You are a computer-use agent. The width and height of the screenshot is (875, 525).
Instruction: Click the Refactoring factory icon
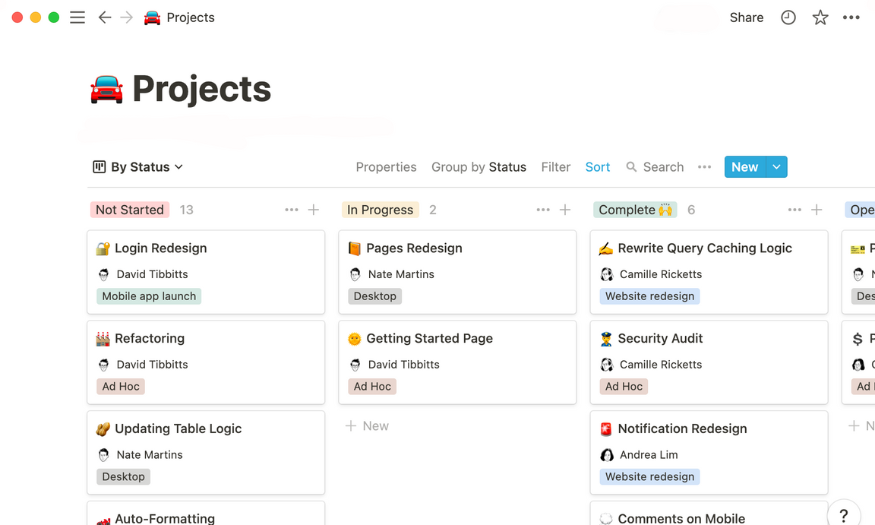(103, 339)
